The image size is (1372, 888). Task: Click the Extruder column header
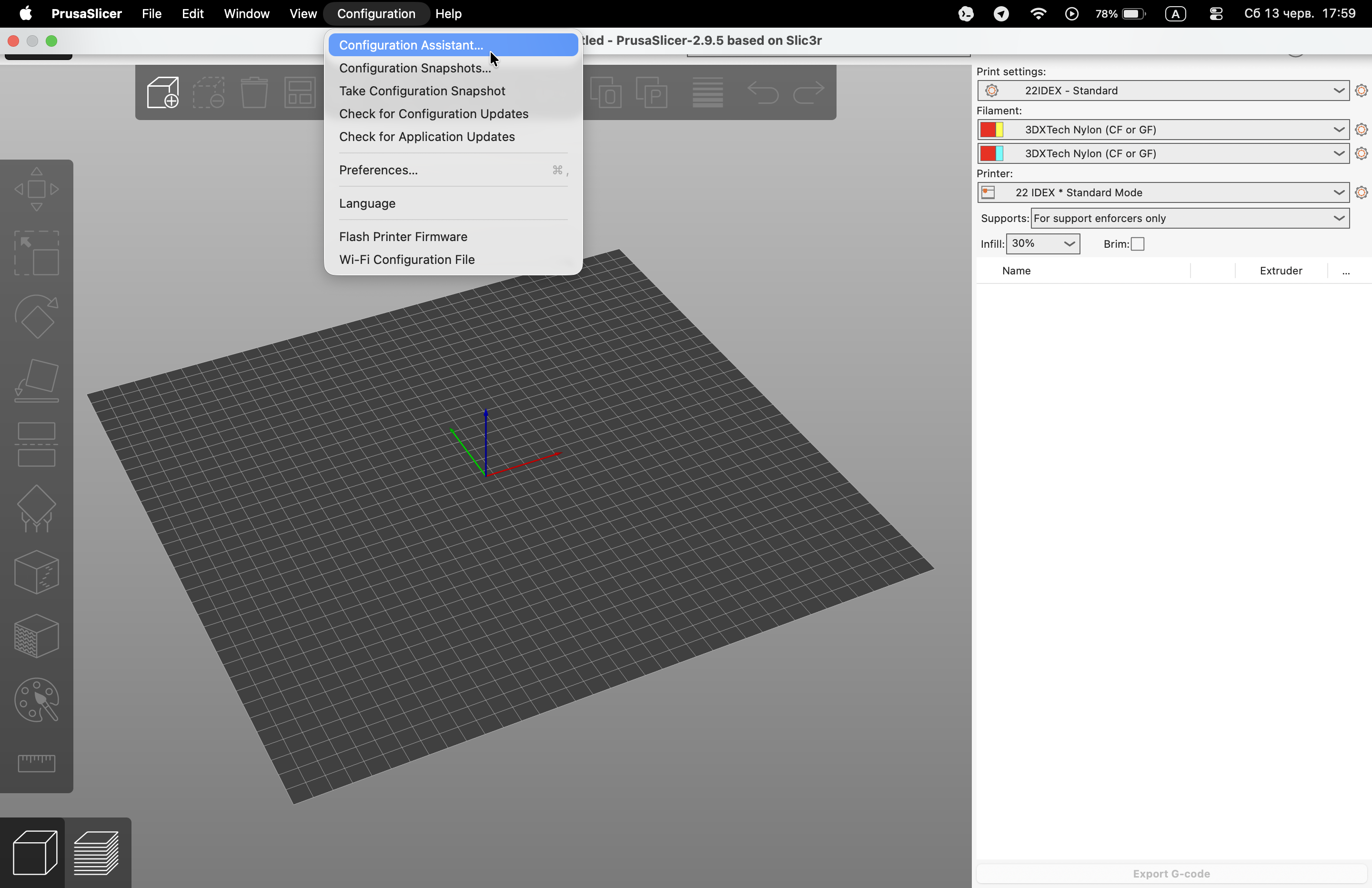coord(1281,271)
